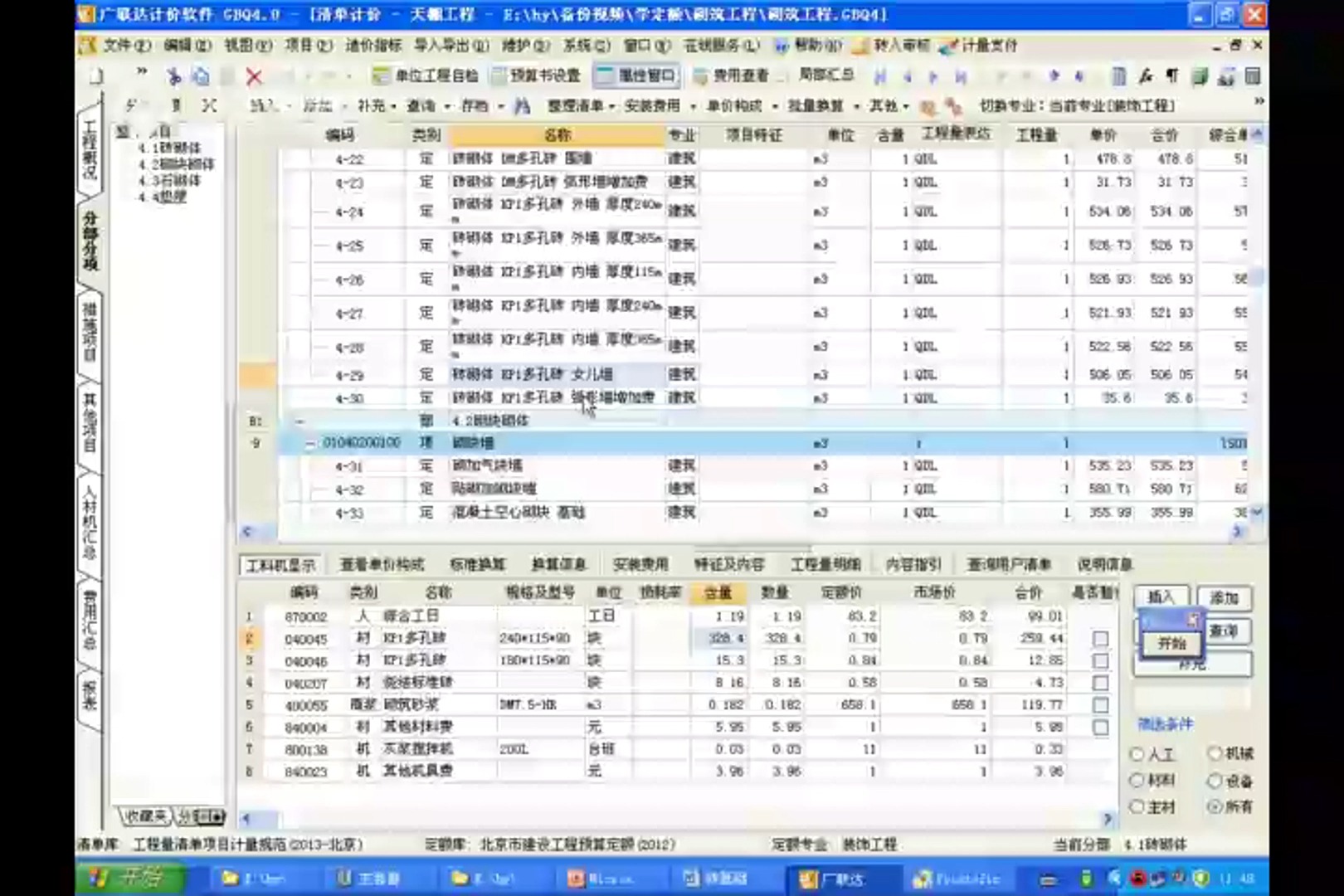Collapse the 4.2 砌块砌体 section row

pos(299,421)
